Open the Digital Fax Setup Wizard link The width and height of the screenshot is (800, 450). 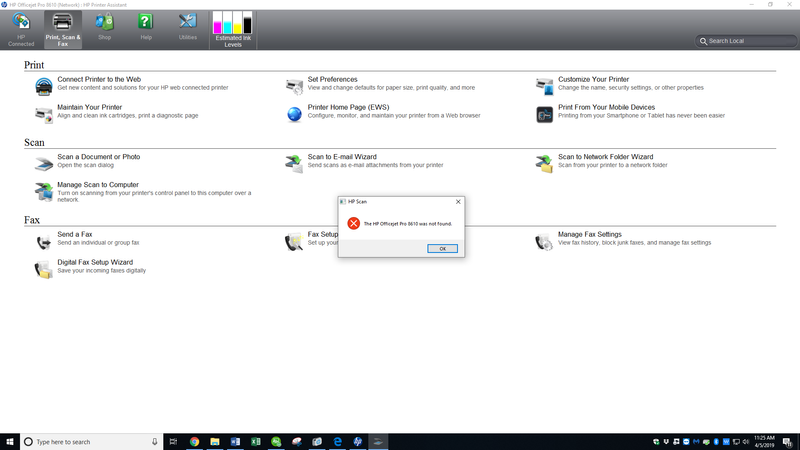click(95, 262)
